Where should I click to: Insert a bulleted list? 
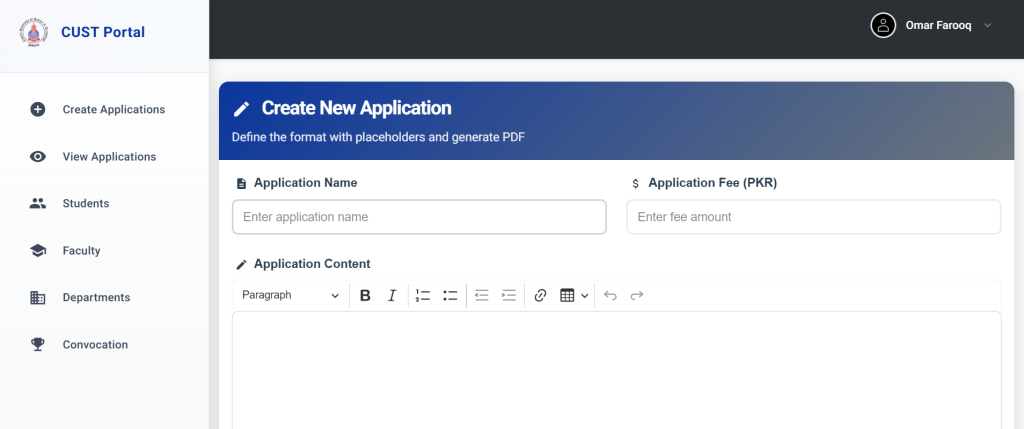[450, 295]
